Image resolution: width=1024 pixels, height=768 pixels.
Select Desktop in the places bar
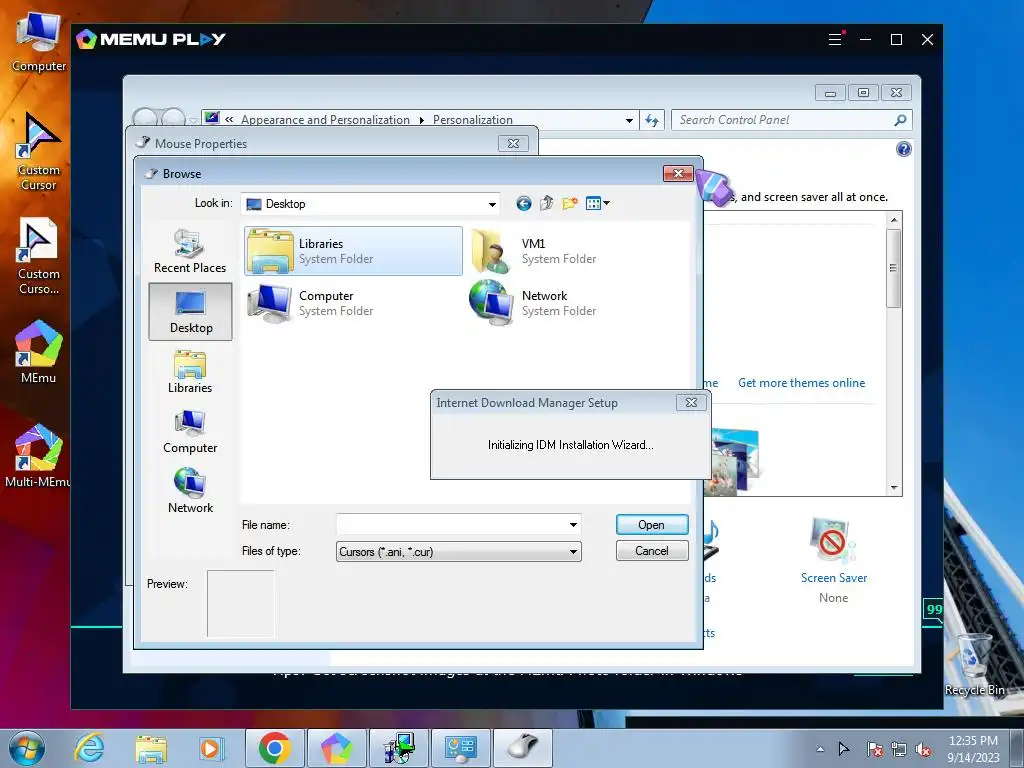[x=190, y=312]
